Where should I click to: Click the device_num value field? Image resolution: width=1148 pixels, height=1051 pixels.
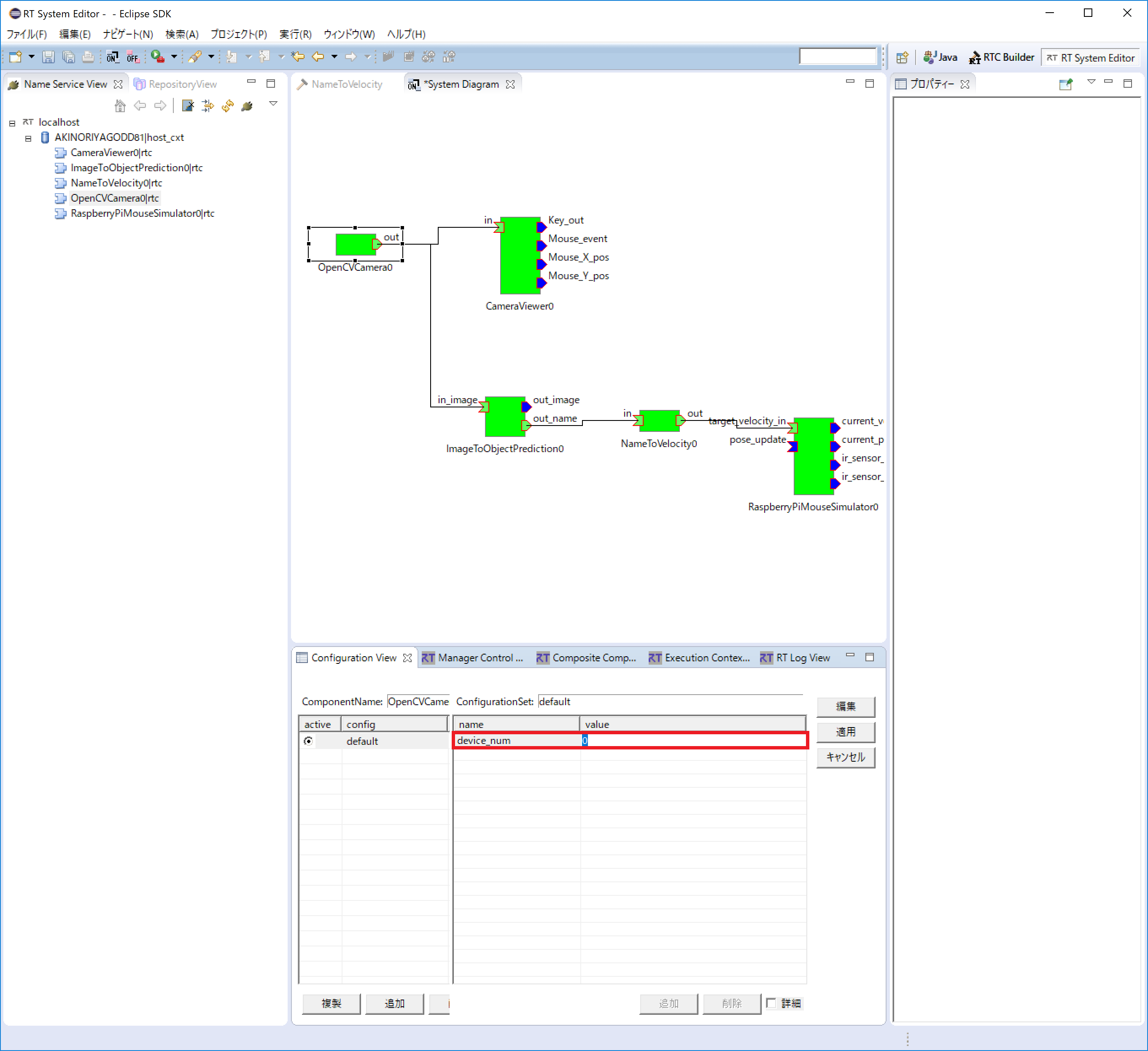point(693,740)
